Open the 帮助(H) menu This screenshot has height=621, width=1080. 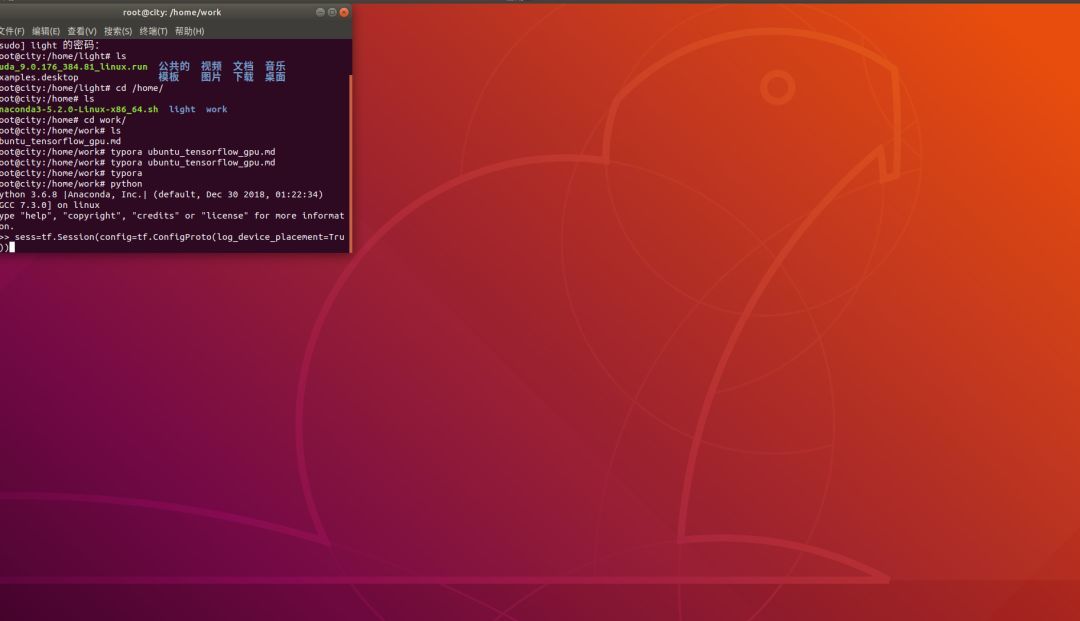coord(190,31)
